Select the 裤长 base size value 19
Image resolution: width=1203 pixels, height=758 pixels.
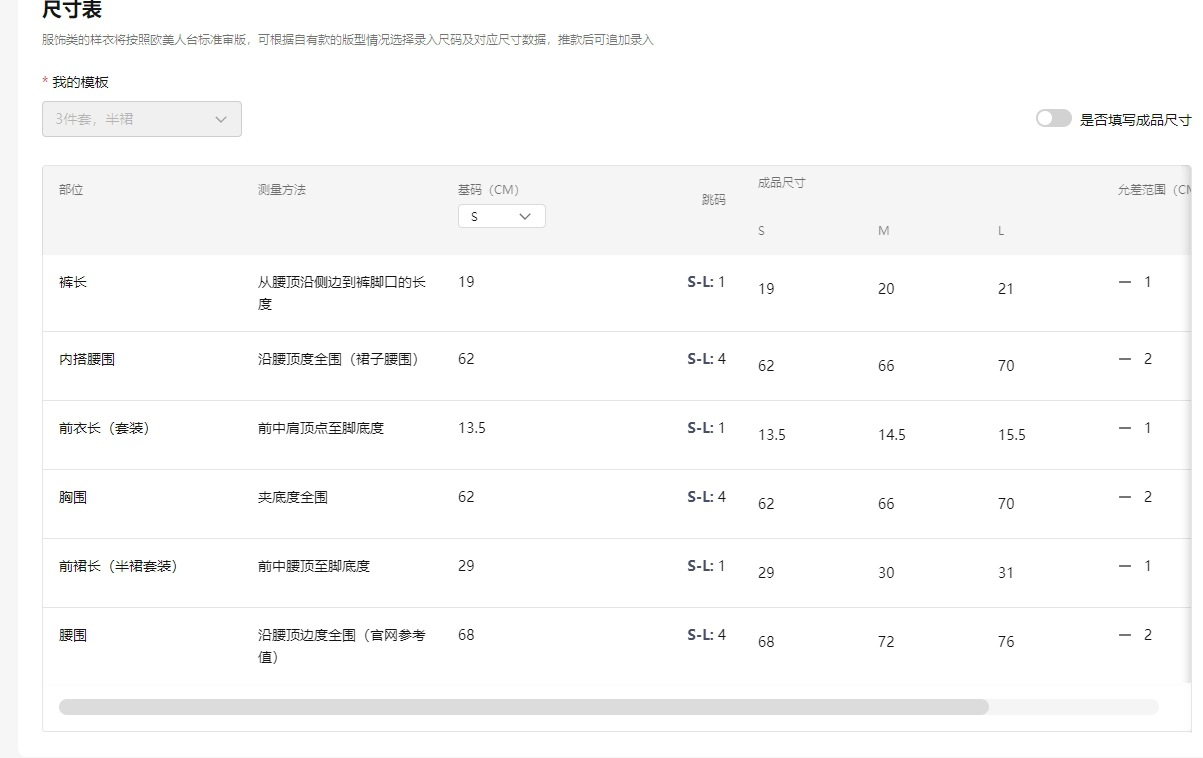(x=466, y=282)
